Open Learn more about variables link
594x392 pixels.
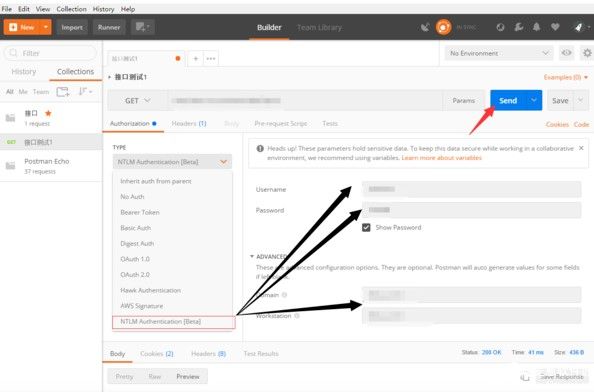pos(441,158)
